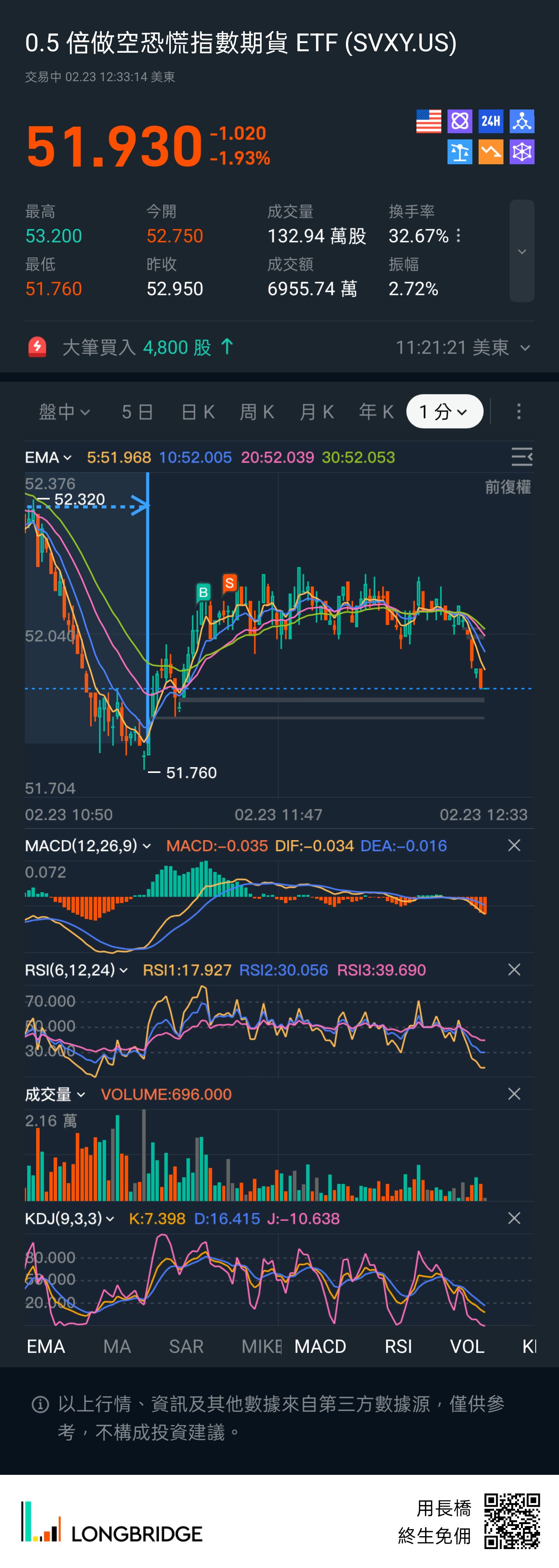Tap the balance scale icon
Viewport: 559px width, 1568px height.
[460, 152]
